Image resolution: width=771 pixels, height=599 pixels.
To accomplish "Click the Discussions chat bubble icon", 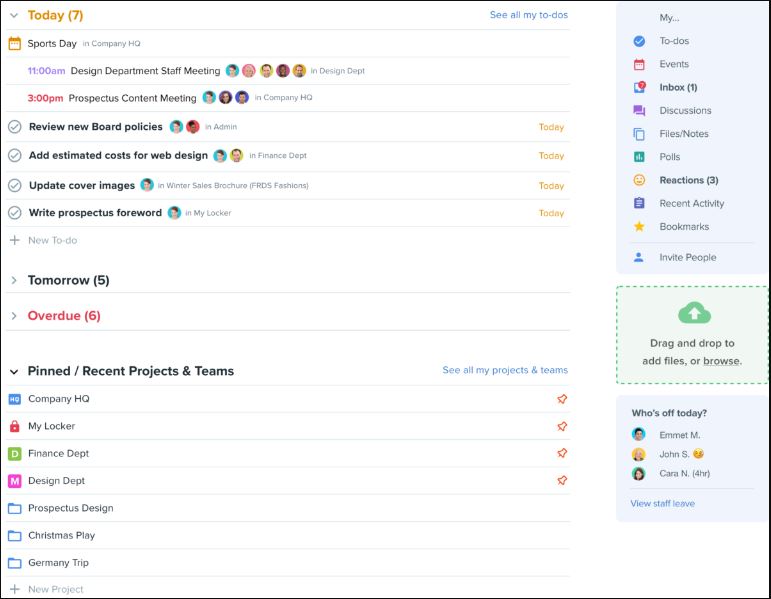I will click(639, 111).
